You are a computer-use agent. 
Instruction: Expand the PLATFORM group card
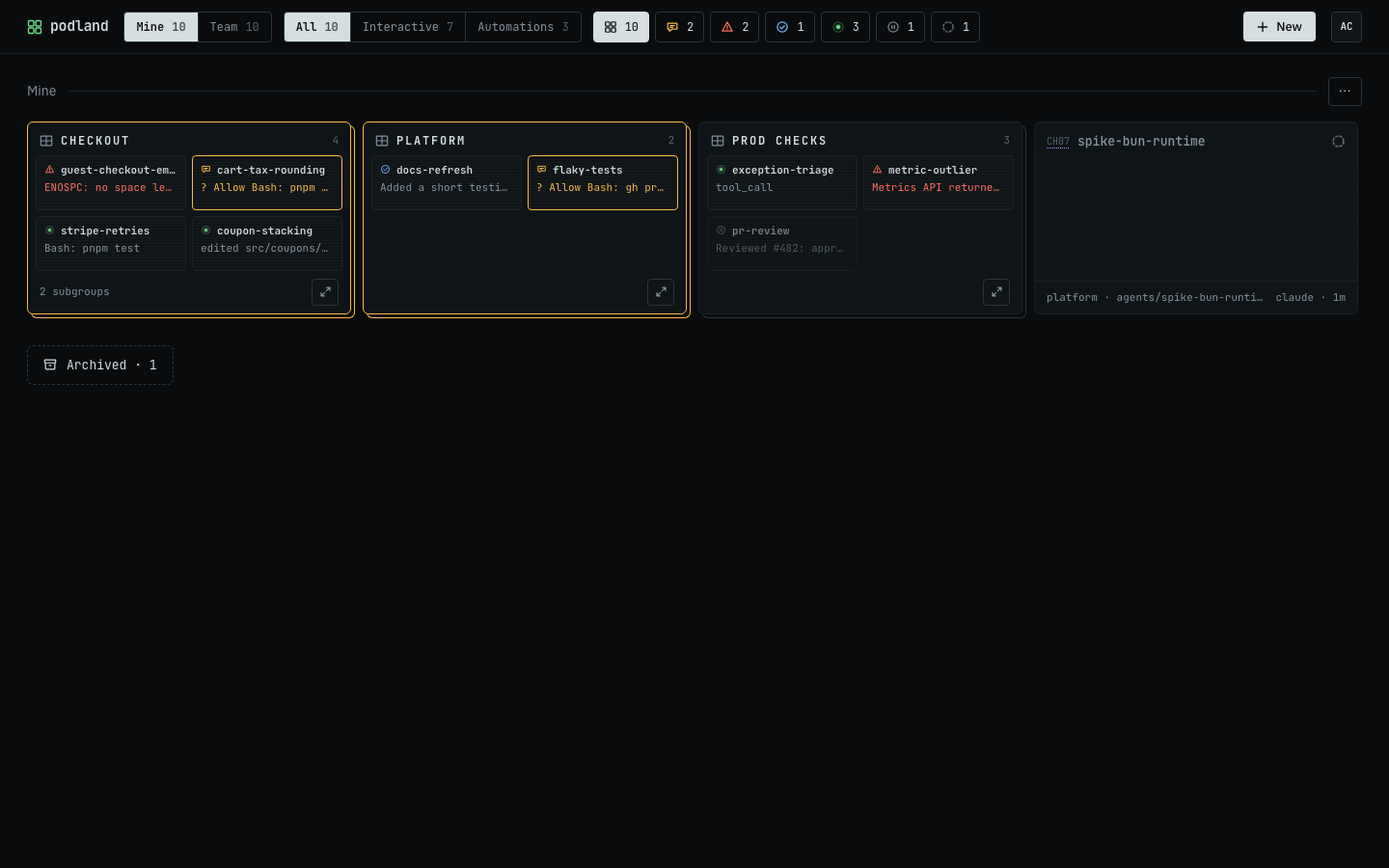(661, 292)
